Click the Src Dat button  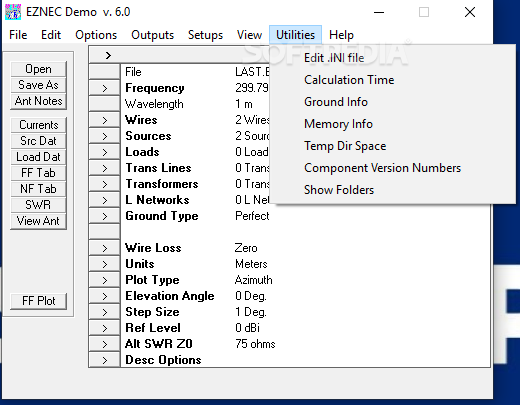click(38, 141)
